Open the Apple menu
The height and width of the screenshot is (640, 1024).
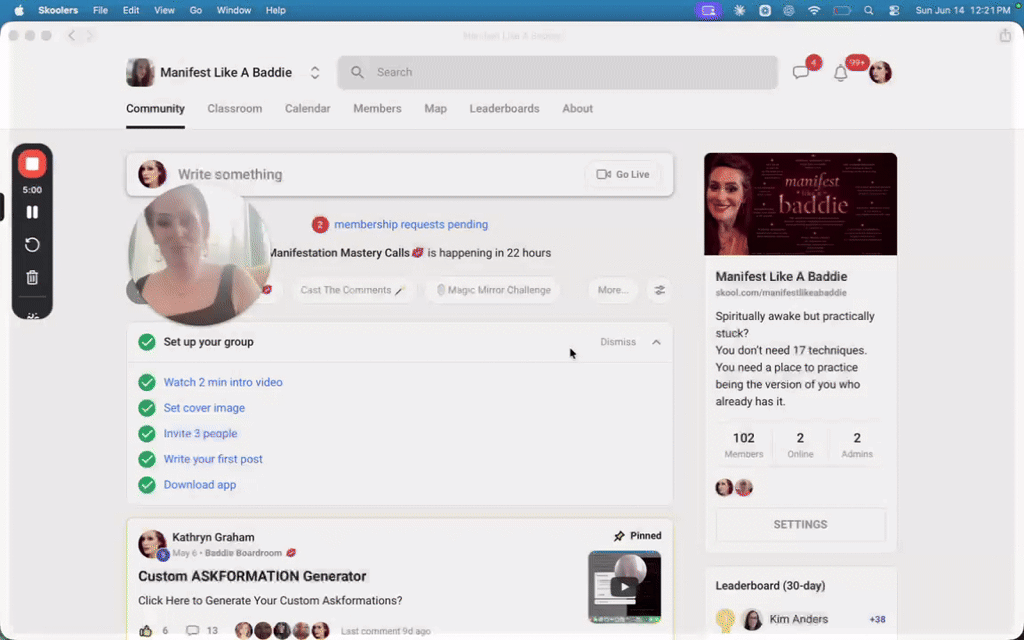(19, 10)
